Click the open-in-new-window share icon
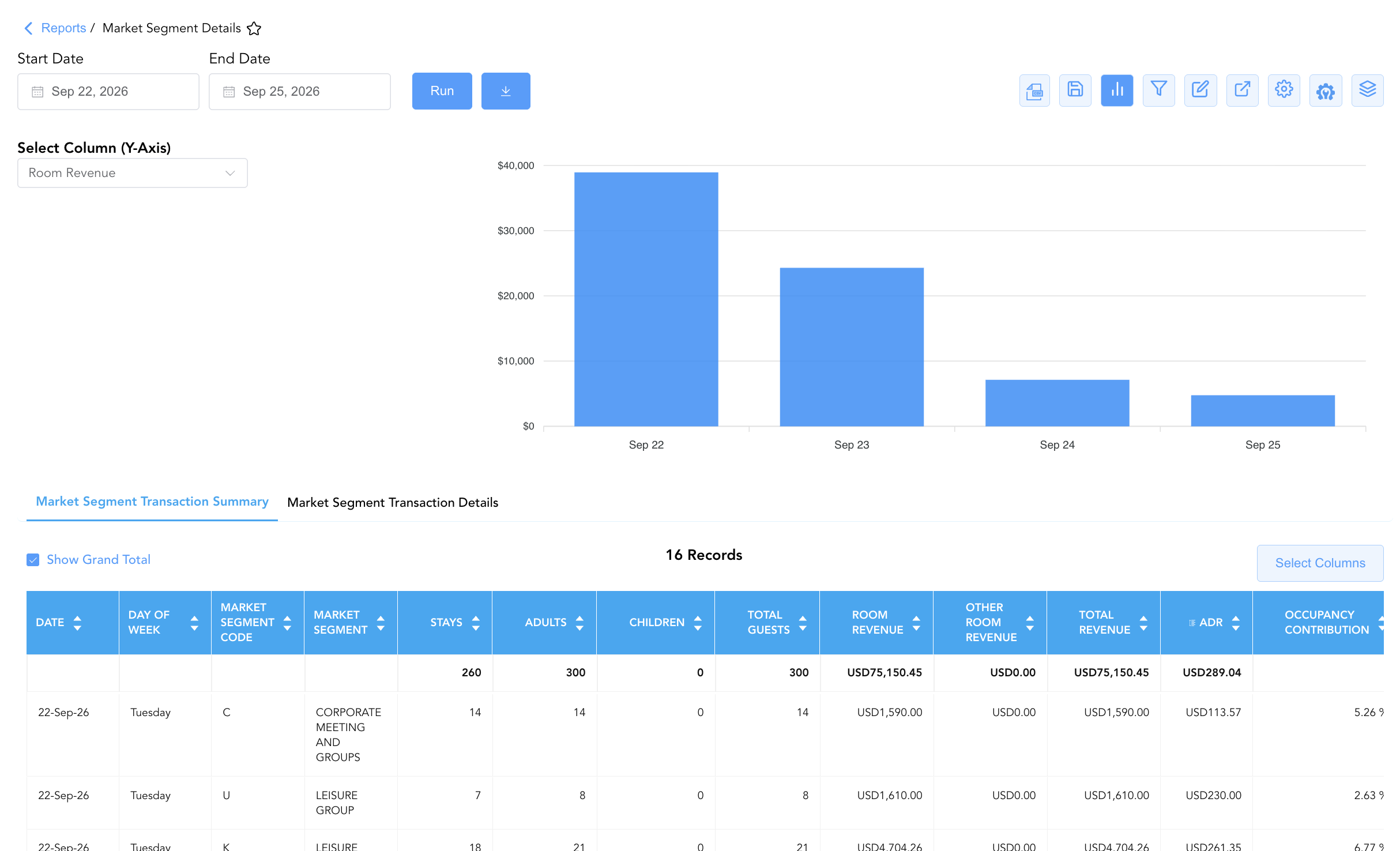This screenshot has height=851, width=1400. click(x=1243, y=91)
